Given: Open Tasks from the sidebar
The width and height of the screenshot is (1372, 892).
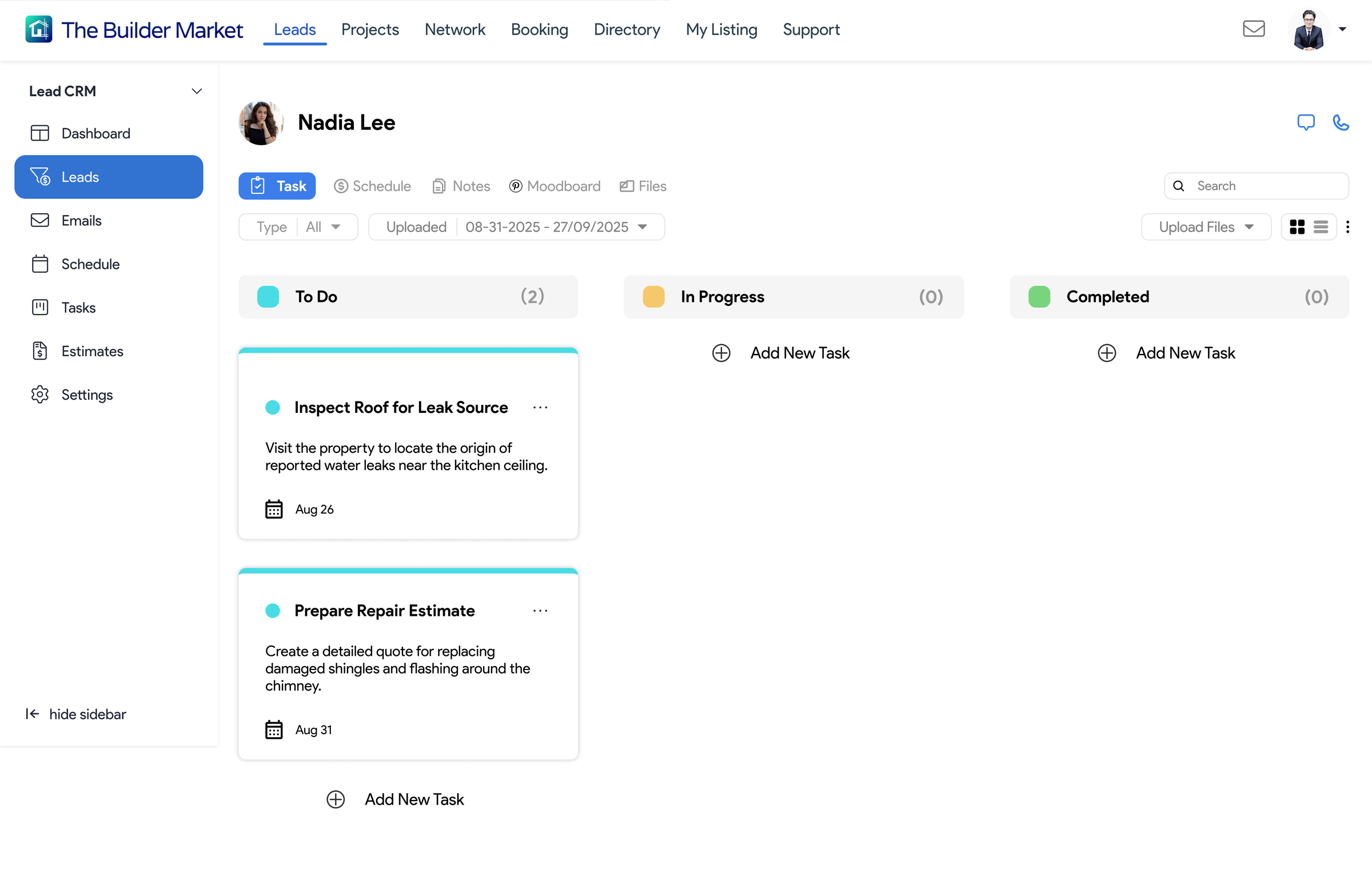Looking at the screenshot, I should point(78,308).
